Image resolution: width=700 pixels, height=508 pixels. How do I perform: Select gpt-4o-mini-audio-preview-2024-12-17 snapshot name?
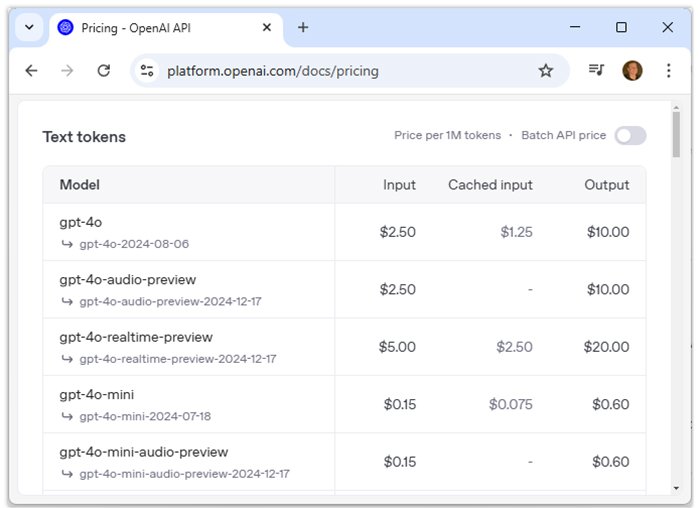[185, 474]
